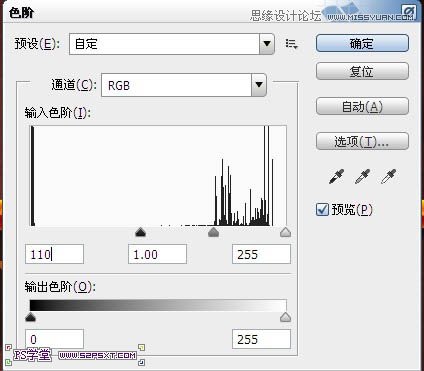This screenshot has width=424, height=371.
Task: Click the input black point slider
Action: [x=141, y=232]
